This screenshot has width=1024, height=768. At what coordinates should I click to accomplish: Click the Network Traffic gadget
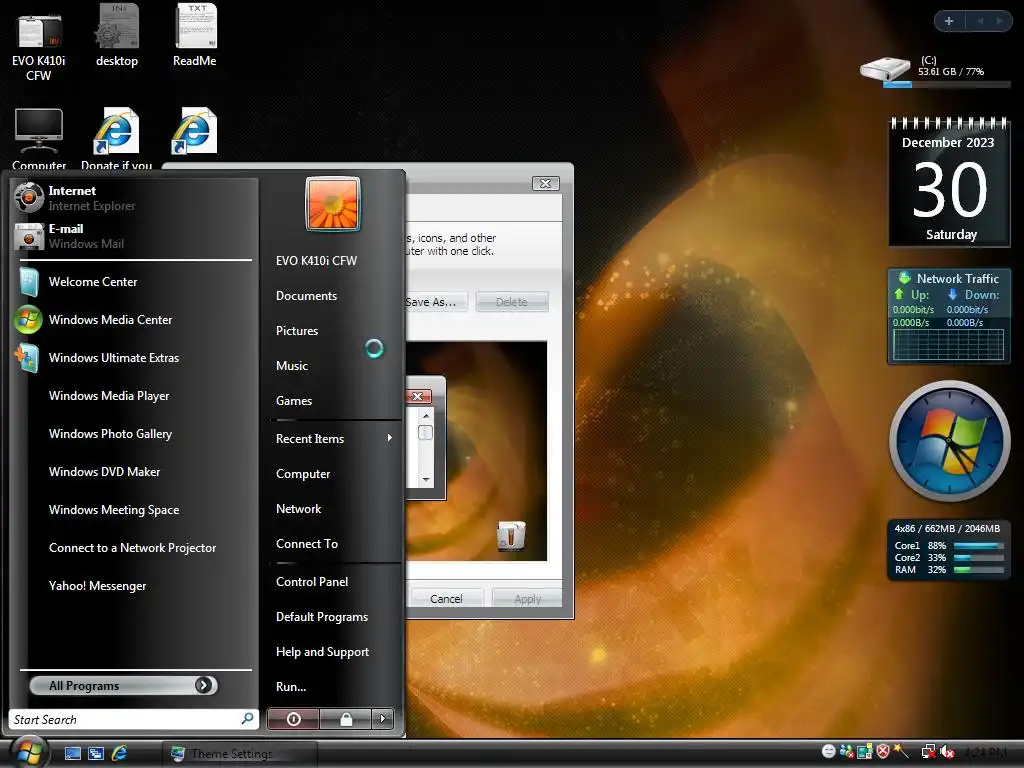[949, 315]
